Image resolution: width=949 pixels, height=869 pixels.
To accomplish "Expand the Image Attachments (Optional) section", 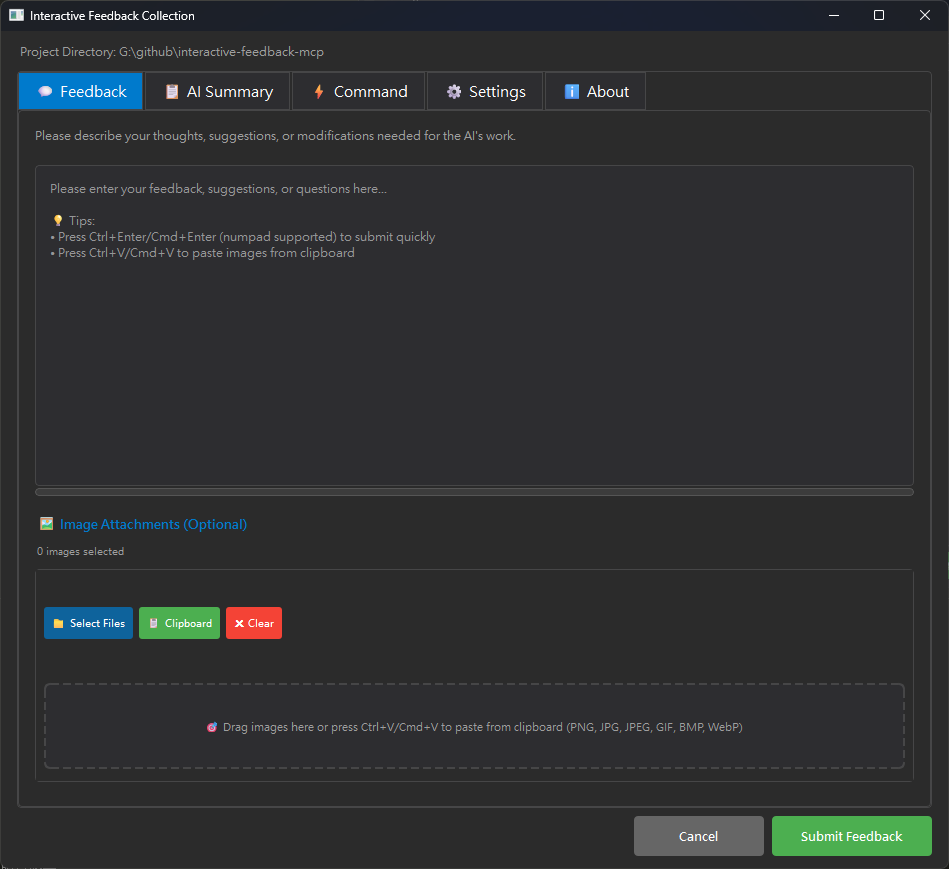I will 153,523.
